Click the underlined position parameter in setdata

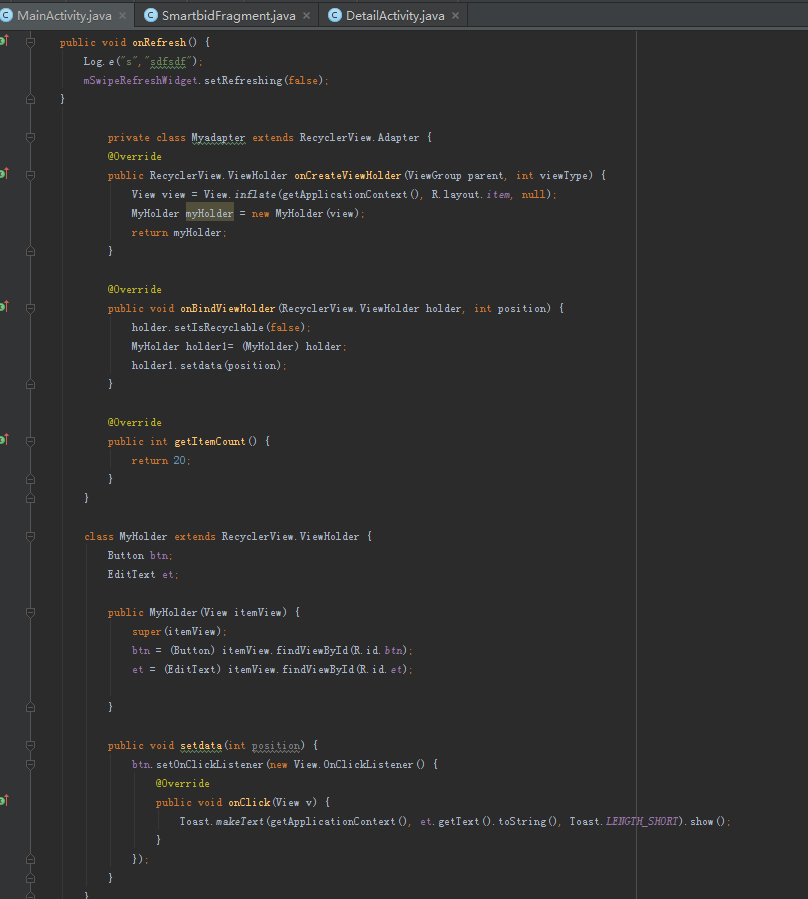(x=275, y=745)
